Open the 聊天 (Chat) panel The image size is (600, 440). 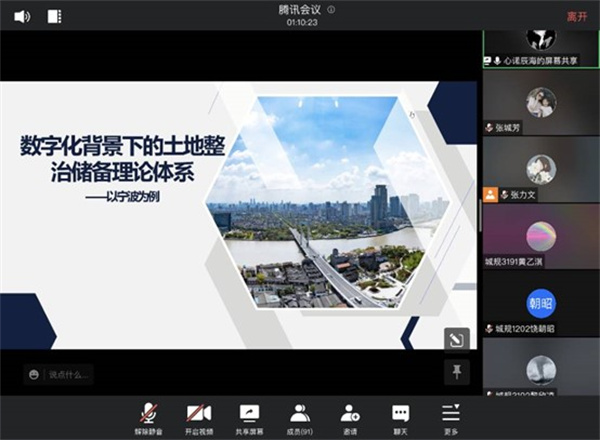400,418
